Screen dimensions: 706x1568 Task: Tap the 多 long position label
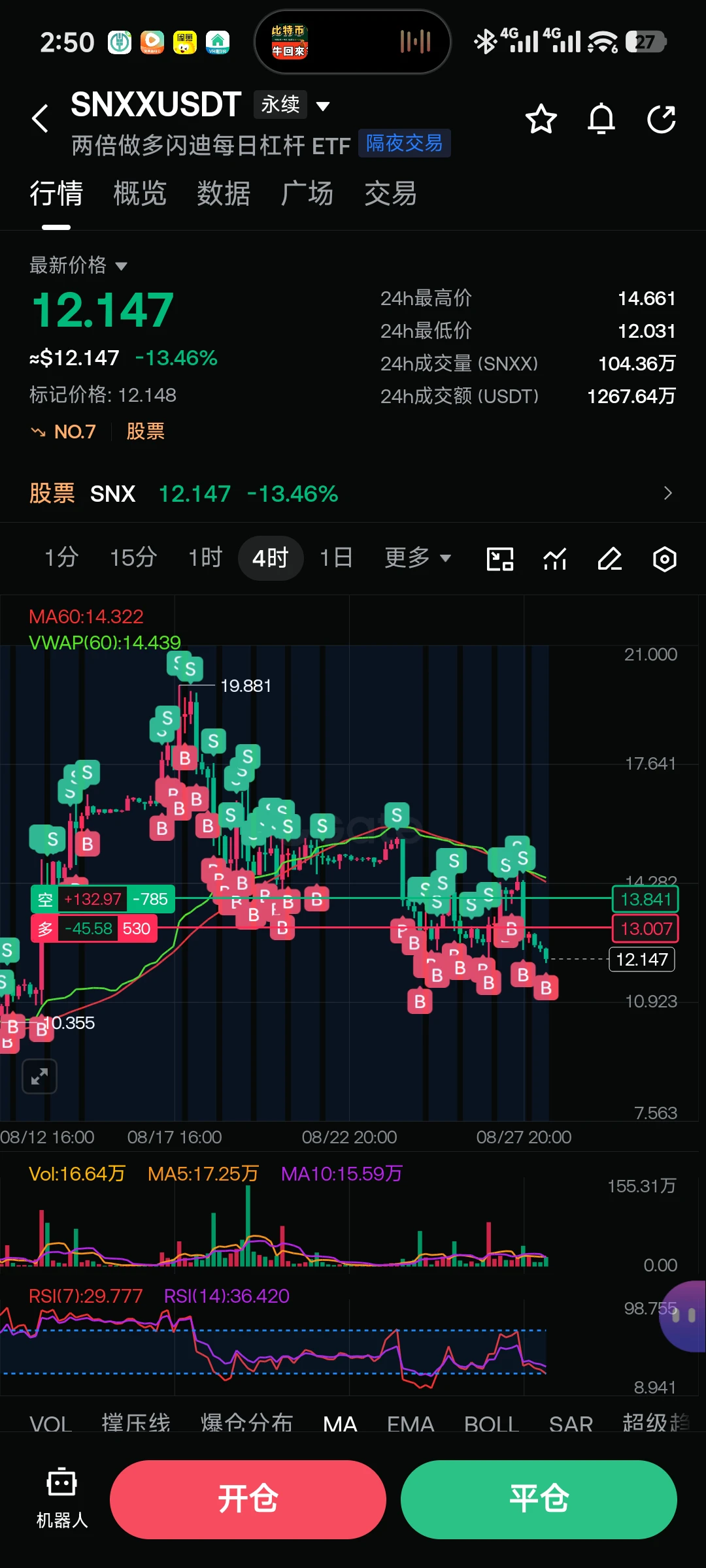pyautogui.click(x=45, y=928)
